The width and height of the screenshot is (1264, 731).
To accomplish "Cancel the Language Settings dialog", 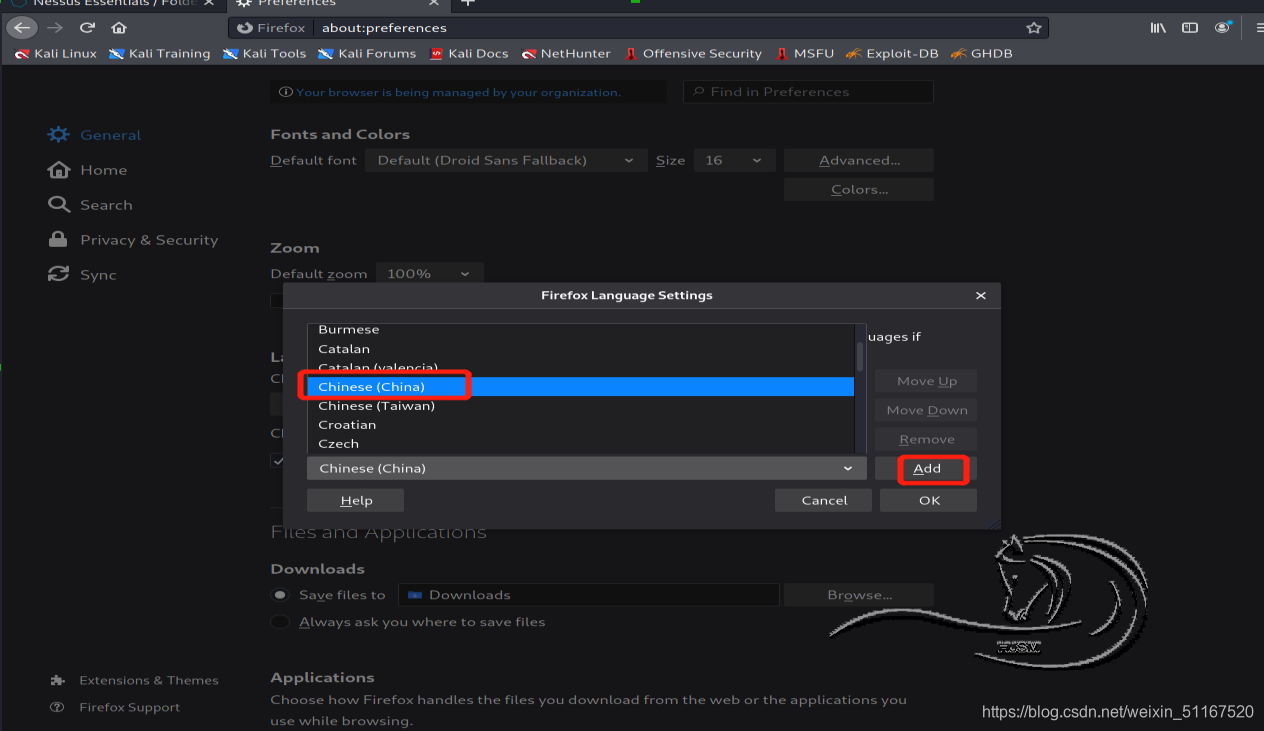I will click(824, 500).
